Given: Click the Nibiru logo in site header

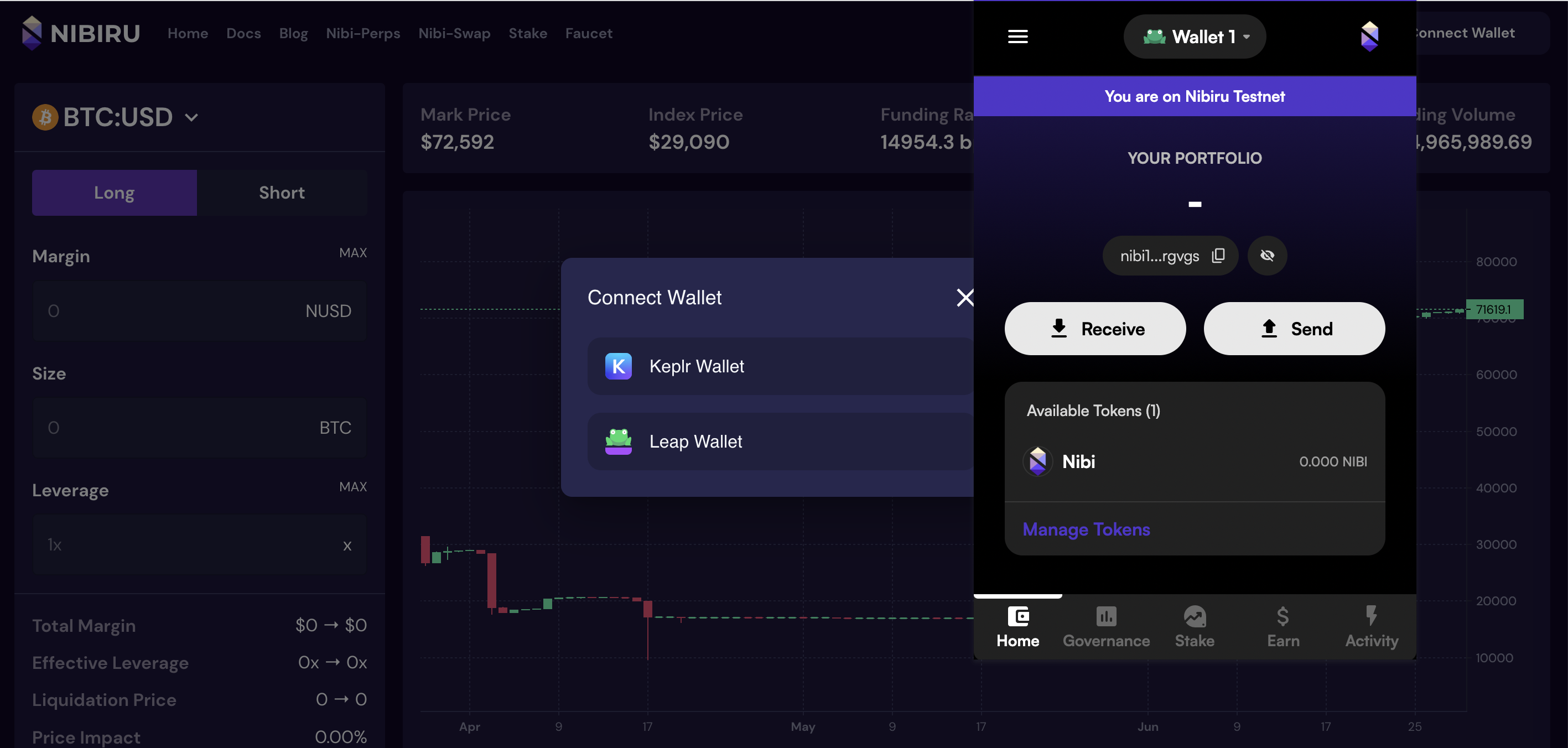Looking at the screenshot, I should 81,34.
